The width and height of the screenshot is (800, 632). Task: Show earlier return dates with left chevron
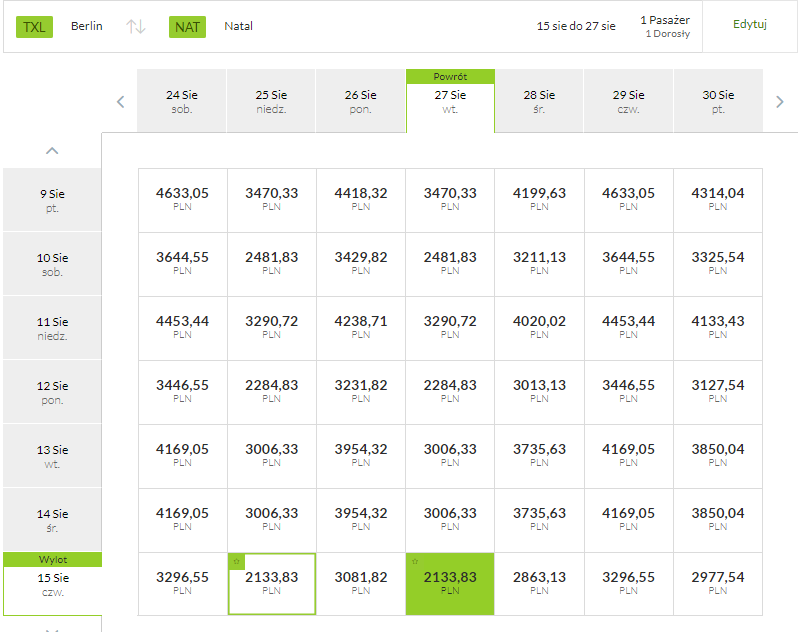pos(120,102)
